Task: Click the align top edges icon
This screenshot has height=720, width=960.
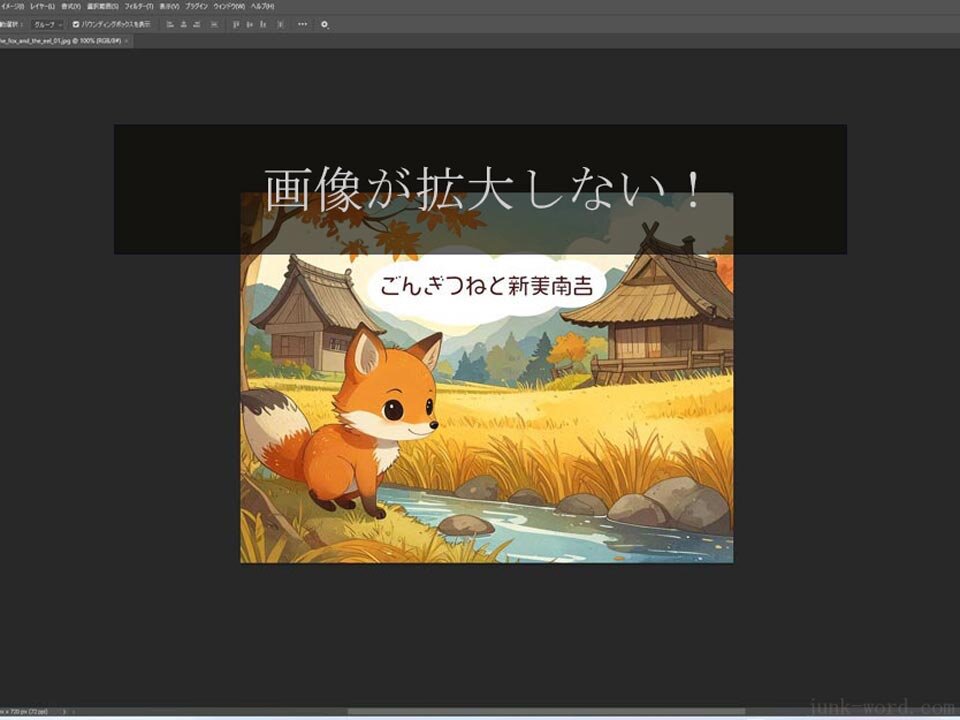Action: 236,24
